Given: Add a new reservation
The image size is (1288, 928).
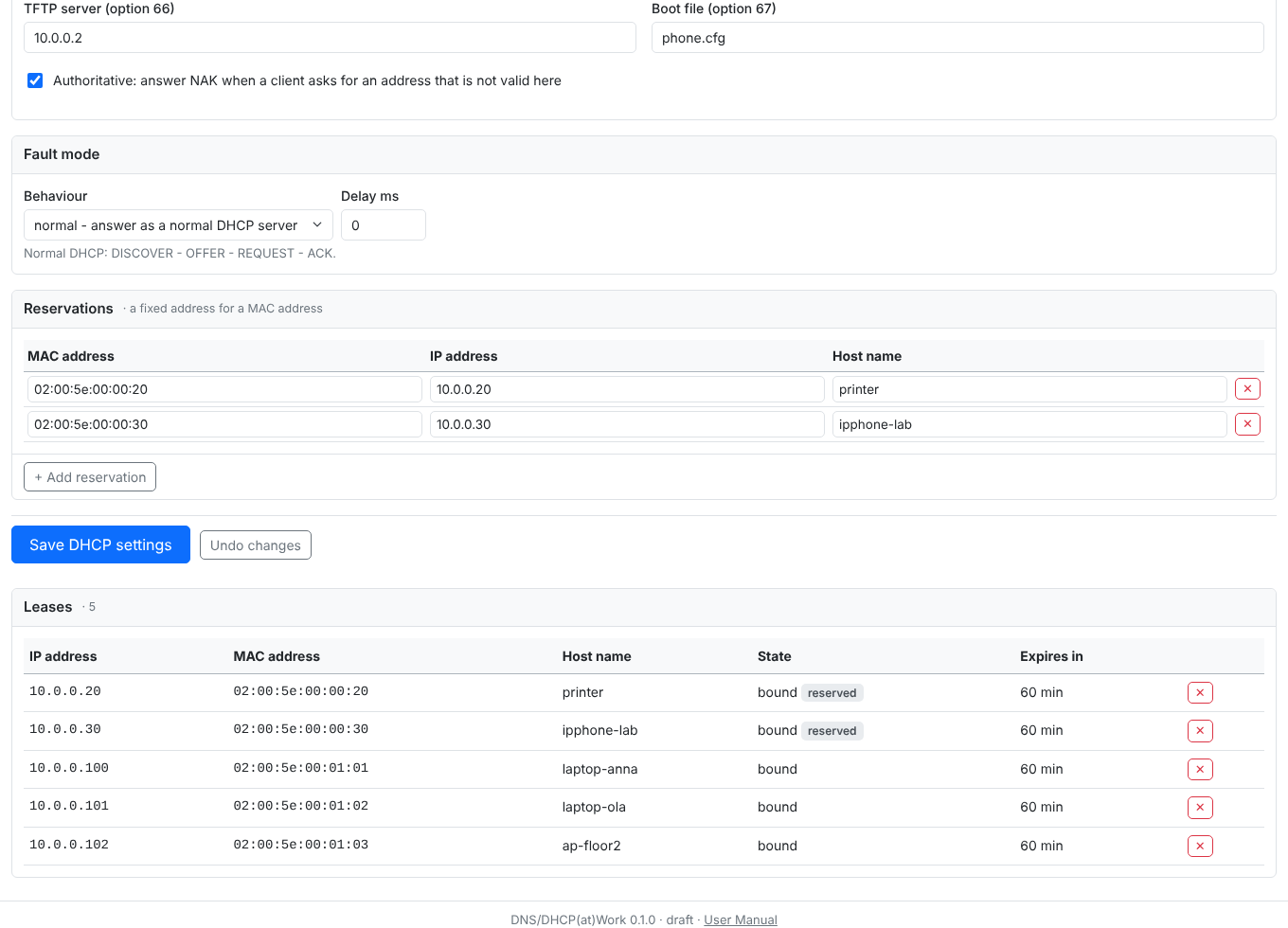Looking at the screenshot, I should (90, 477).
